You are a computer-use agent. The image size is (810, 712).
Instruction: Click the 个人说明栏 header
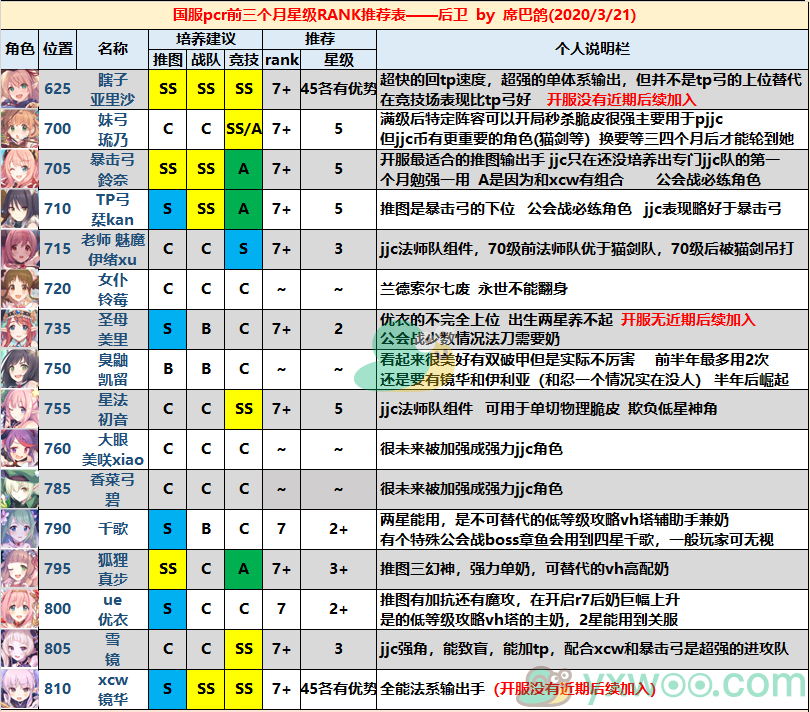[x=593, y=49]
